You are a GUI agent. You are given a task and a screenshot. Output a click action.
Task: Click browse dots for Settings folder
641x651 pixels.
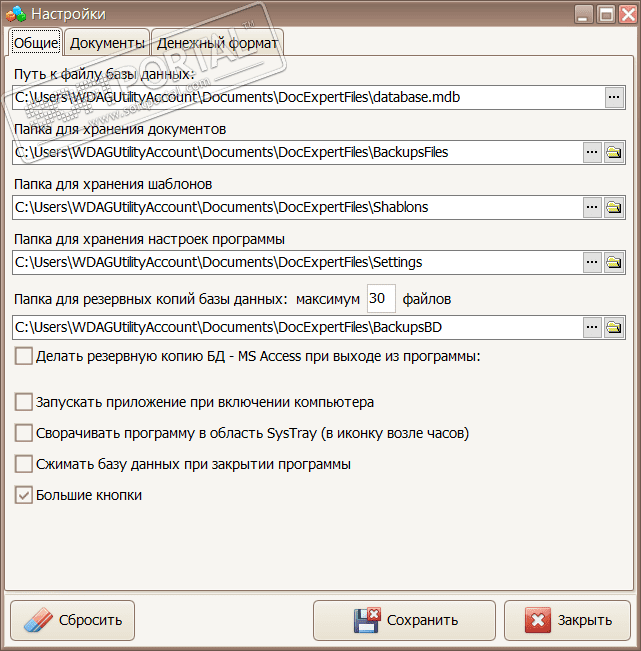592,262
